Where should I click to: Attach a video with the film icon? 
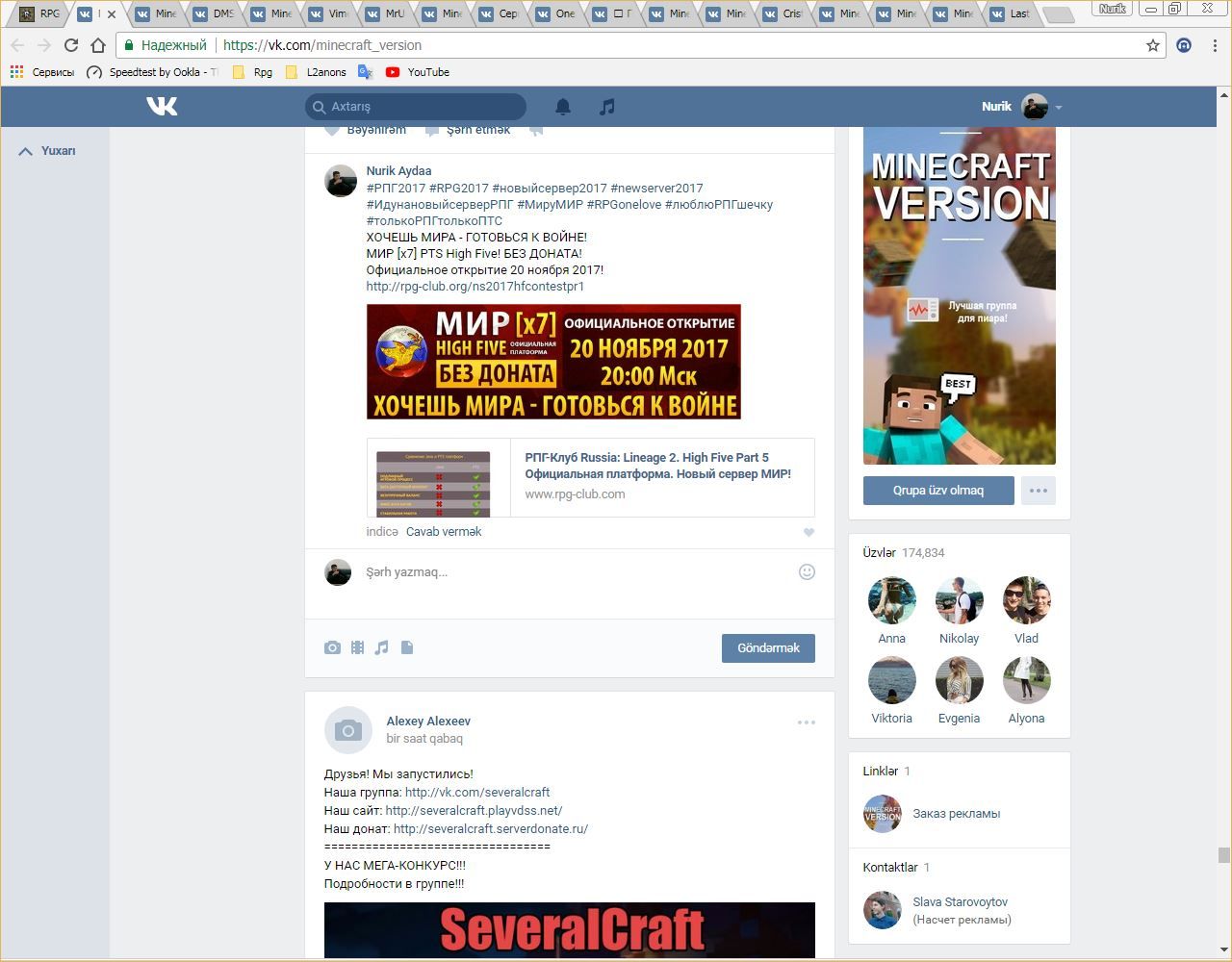(357, 647)
